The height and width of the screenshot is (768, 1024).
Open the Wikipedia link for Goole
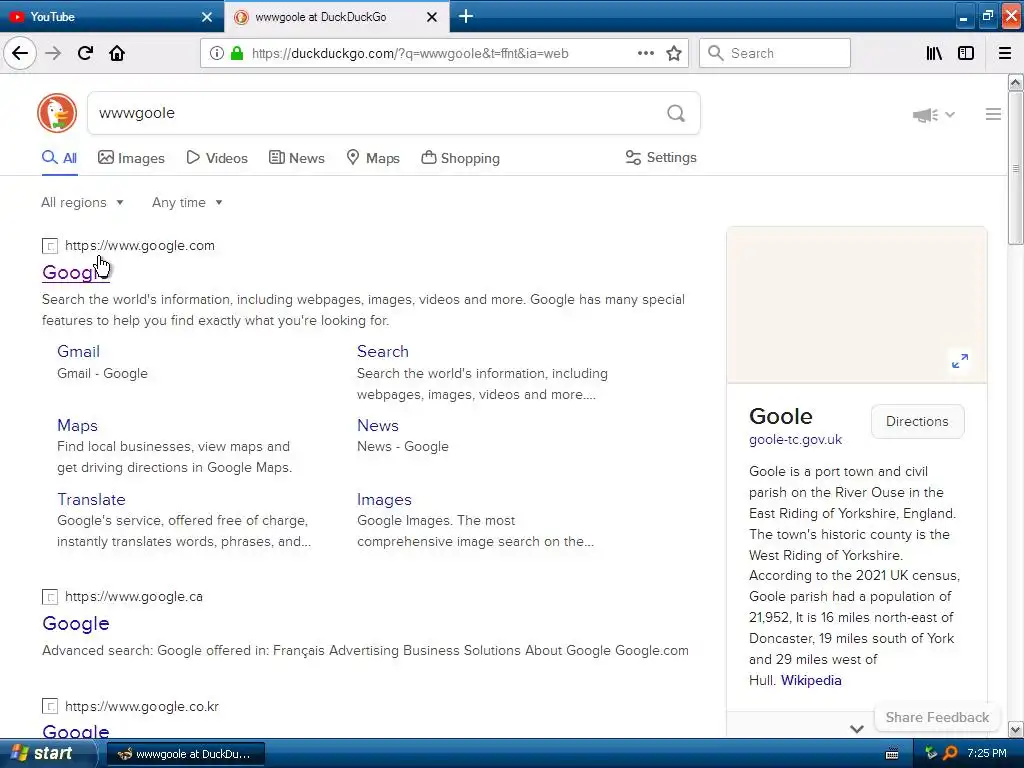click(811, 680)
